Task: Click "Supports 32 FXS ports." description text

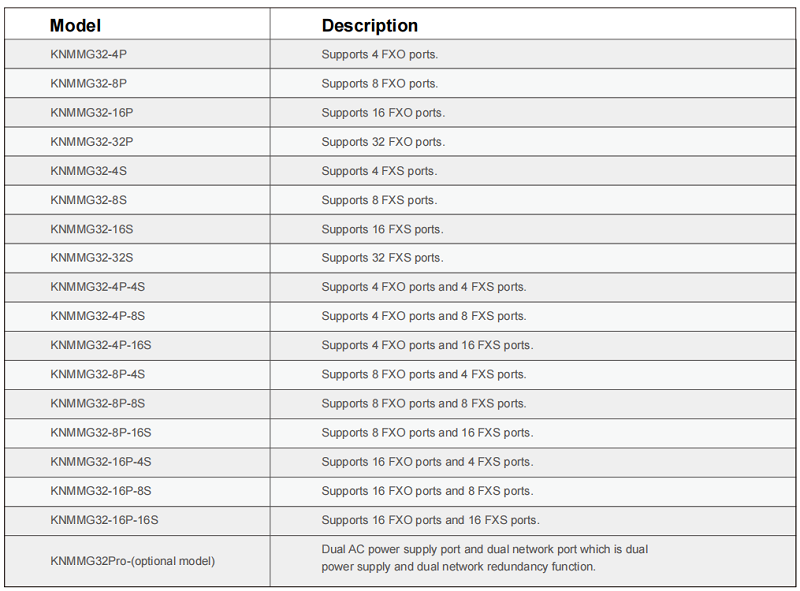Action: click(382, 258)
